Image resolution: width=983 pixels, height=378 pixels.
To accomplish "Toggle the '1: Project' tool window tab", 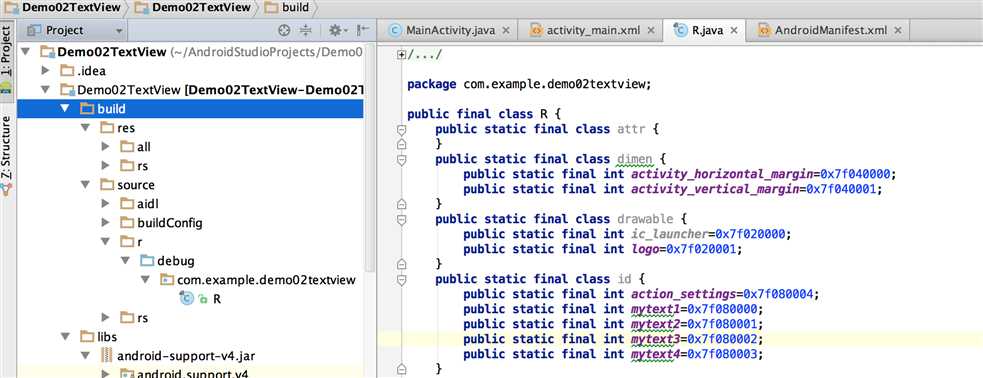I will point(6,61).
